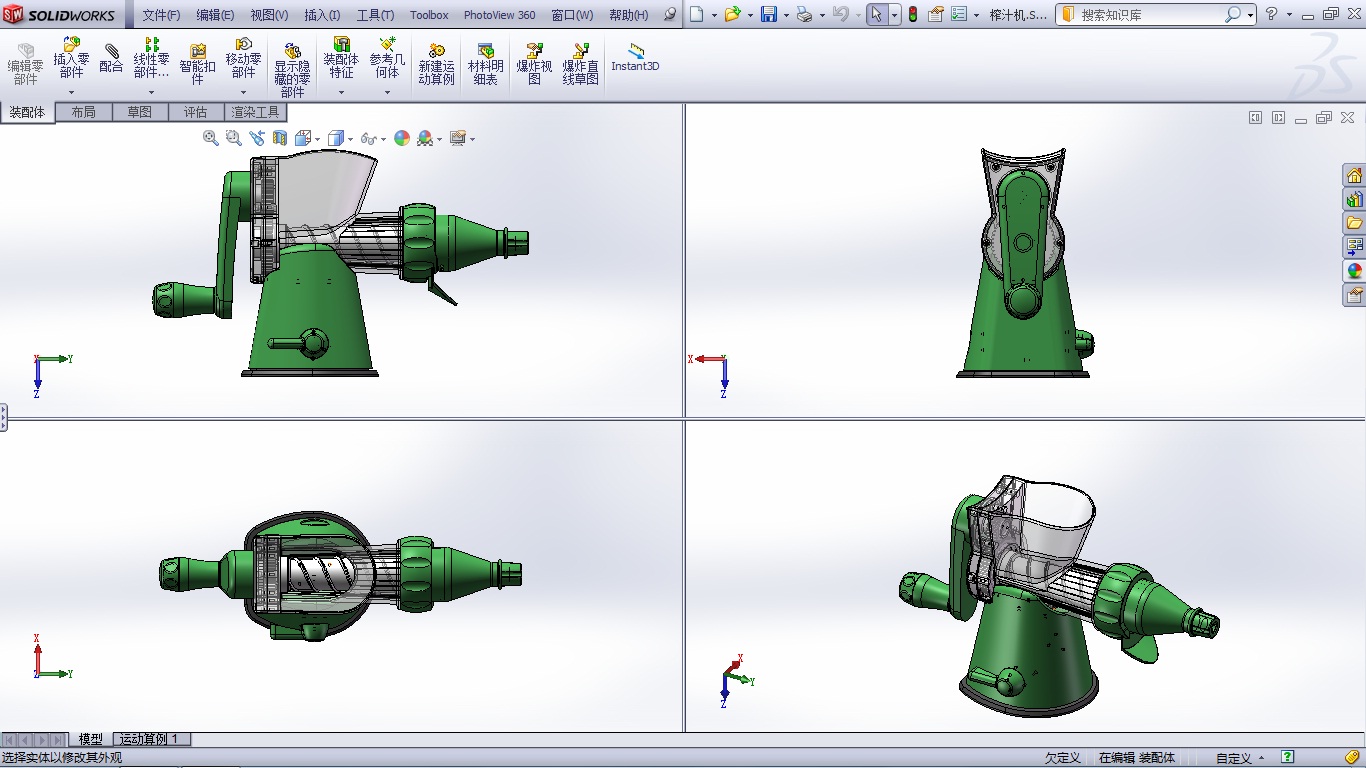Viewport: 1366px width, 768px height.
Task: Click the 爆炸视图 (Exploded View) tool
Action: [534, 64]
